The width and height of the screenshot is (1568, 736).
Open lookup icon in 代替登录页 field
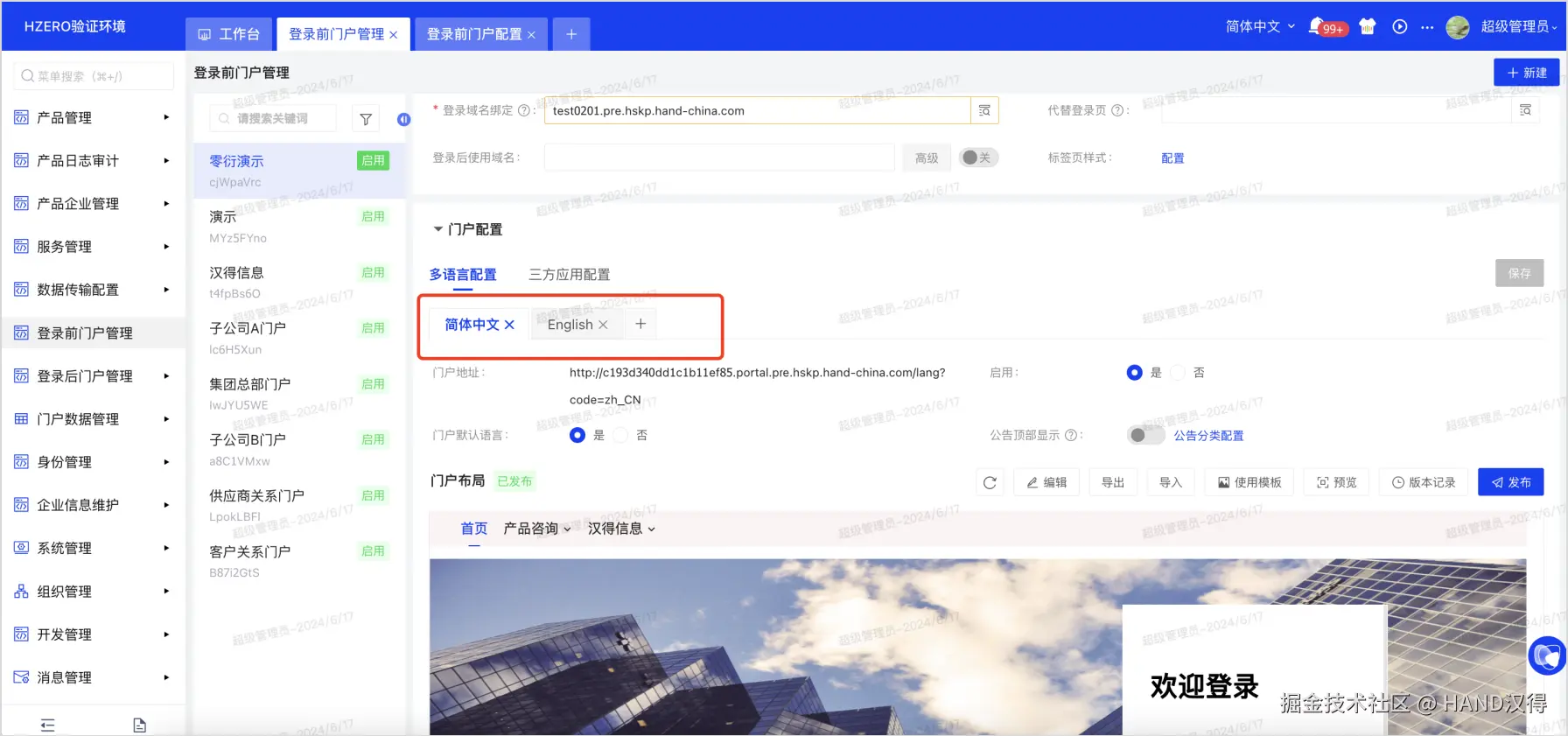(1525, 110)
